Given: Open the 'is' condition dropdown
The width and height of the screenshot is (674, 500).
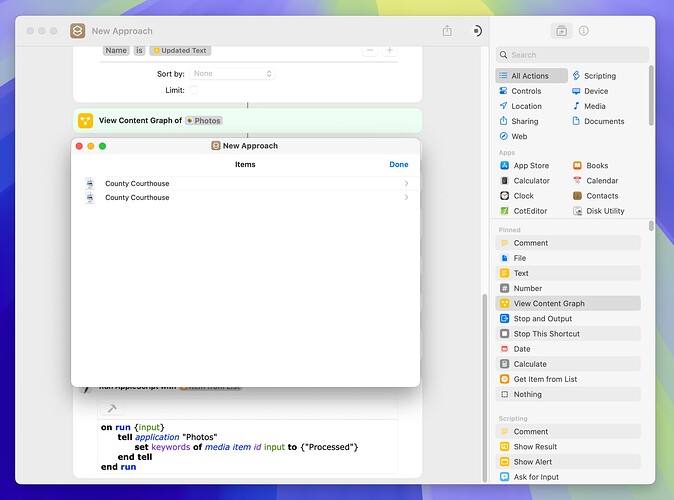Looking at the screenshot, I should click(139, 50).
